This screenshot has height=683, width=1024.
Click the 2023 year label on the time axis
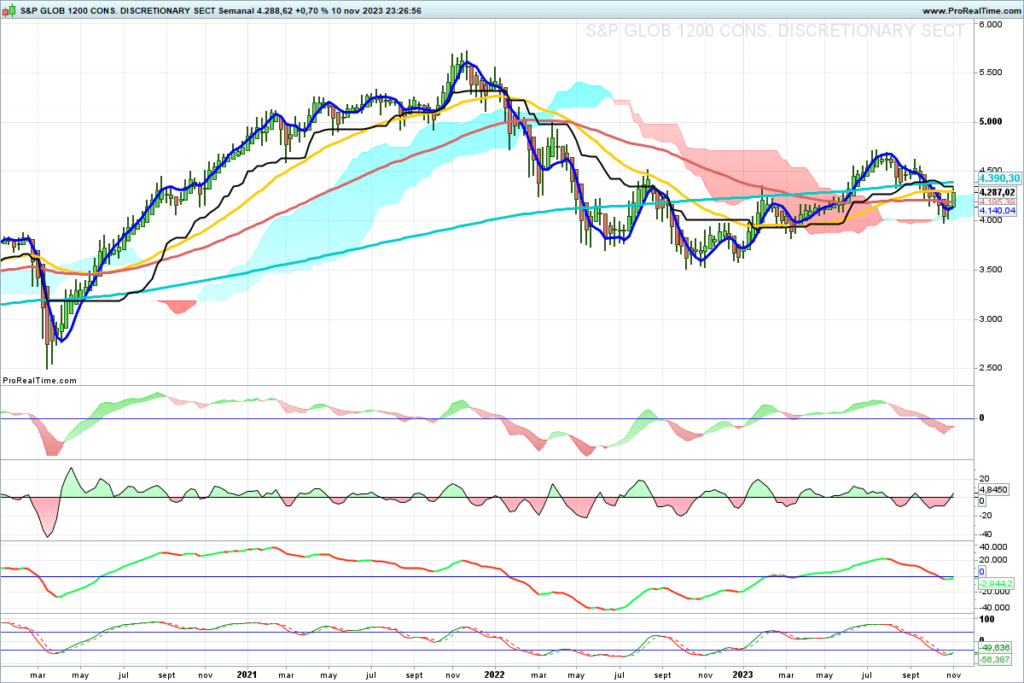[743, 675]
